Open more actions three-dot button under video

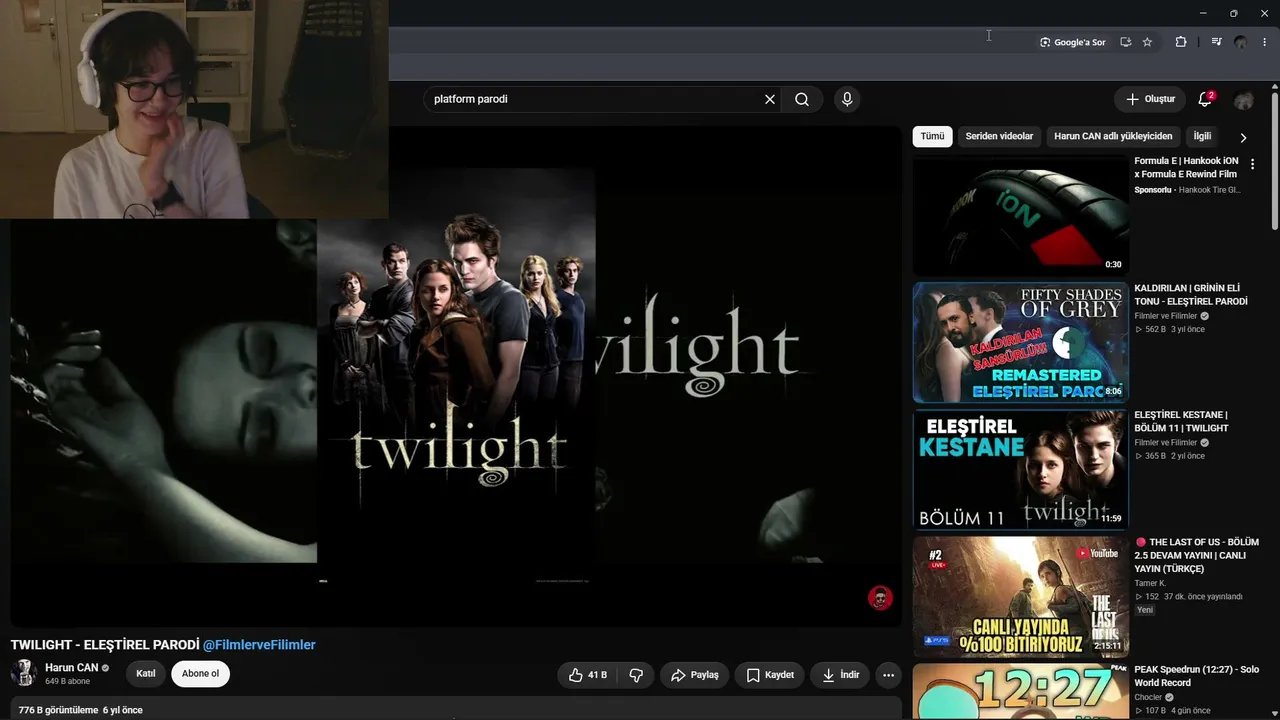point(888,675)
